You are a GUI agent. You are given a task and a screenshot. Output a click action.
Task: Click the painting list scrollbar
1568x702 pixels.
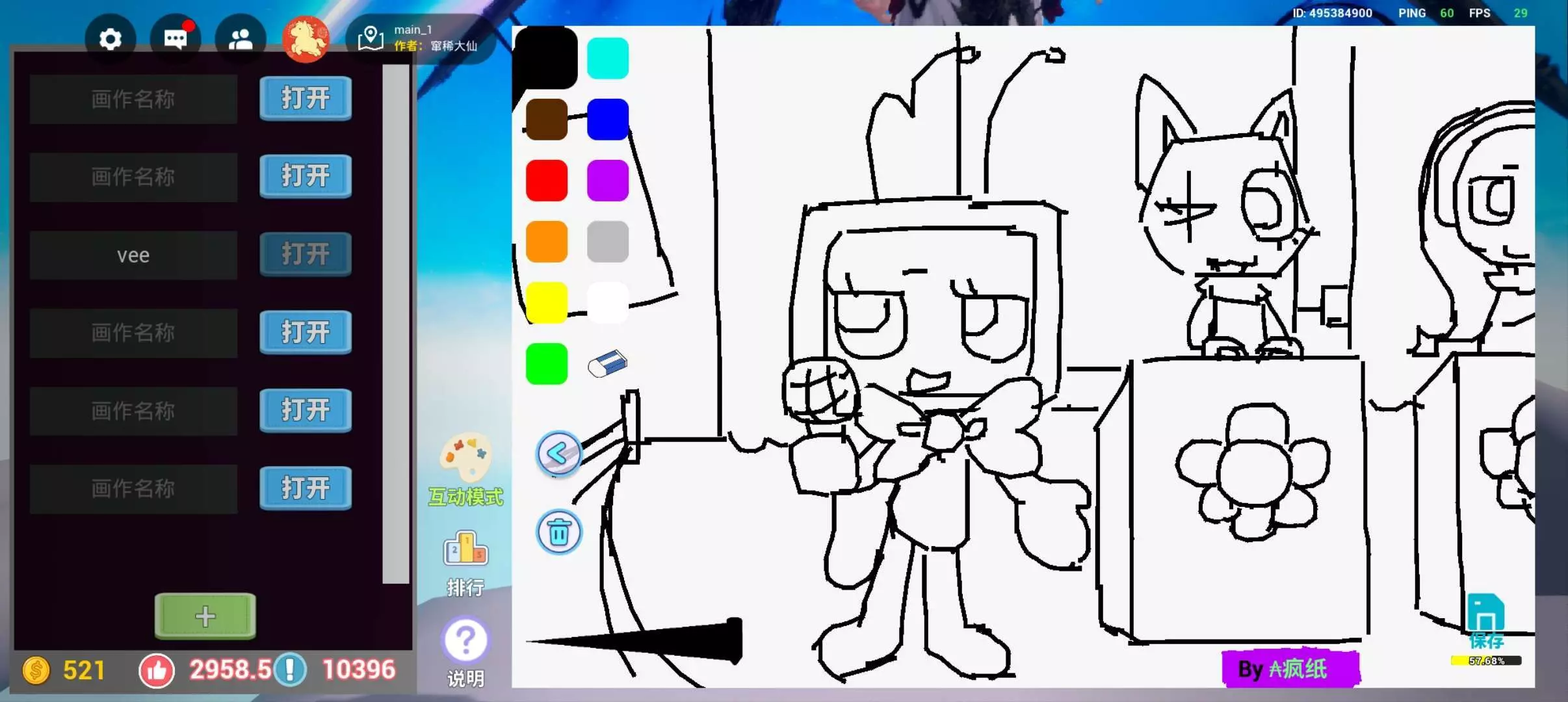(x=395, y=325)
